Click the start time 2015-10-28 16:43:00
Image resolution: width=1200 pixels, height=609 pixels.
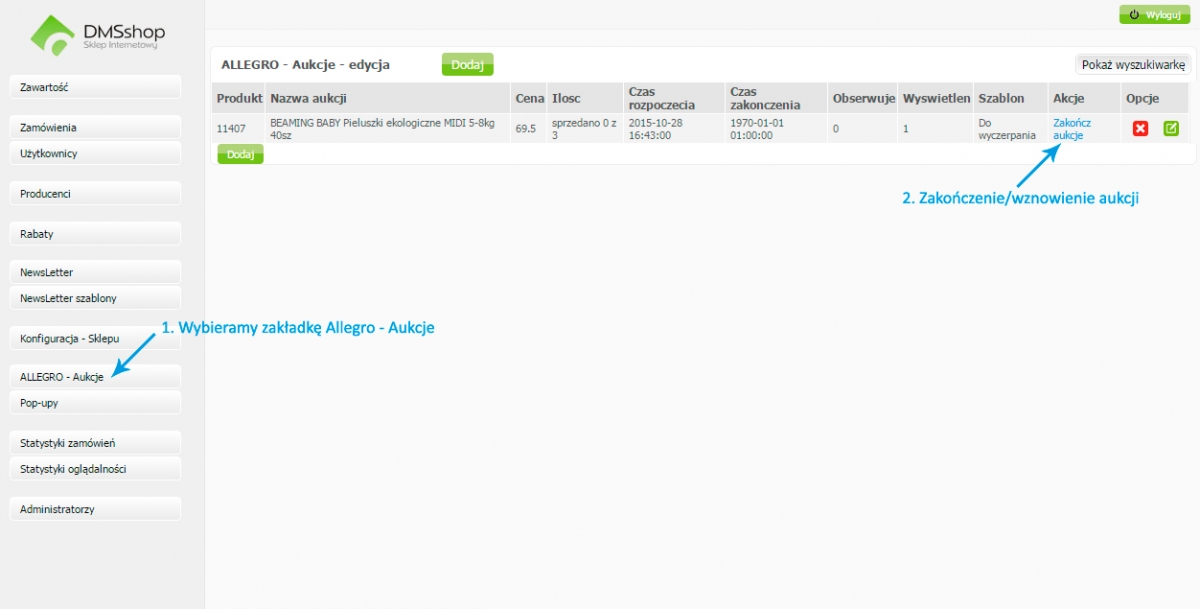pos(655,129)
